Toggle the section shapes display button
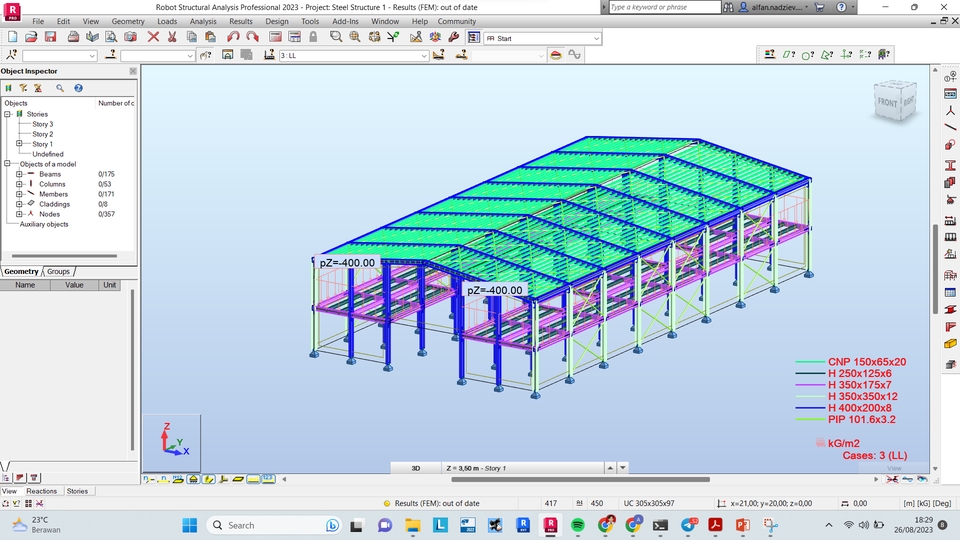Image resolution: width=960 pixels, height=540 pixels. (208, 479)
